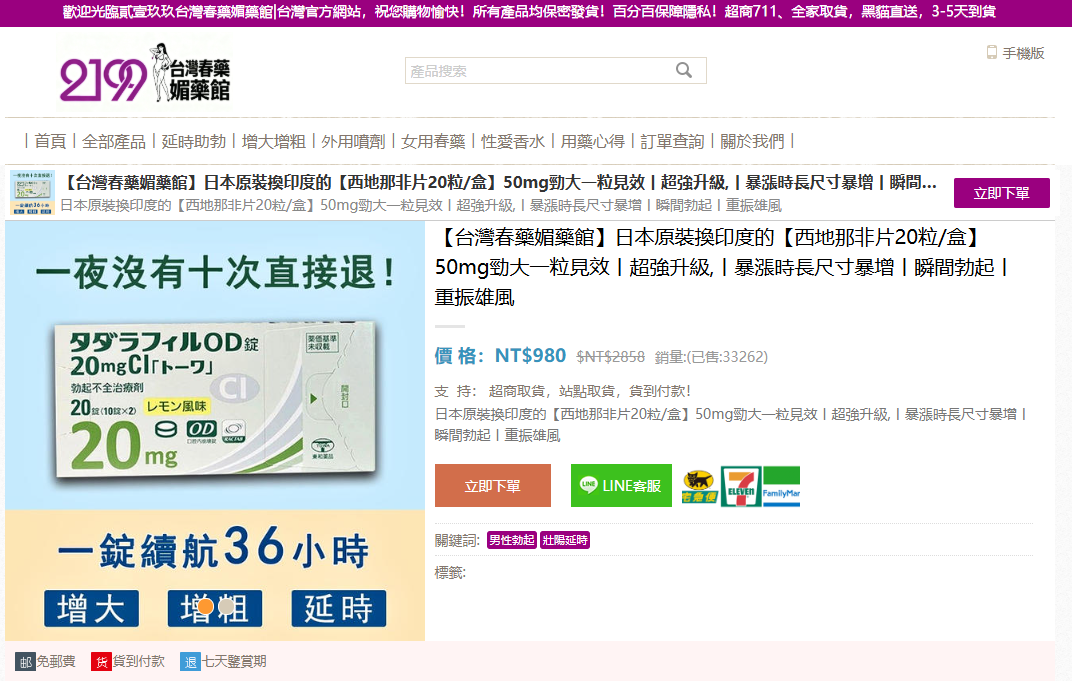Click the 手機版 mobile phone icon
The image size is (1072, 681).
(992, 53)
